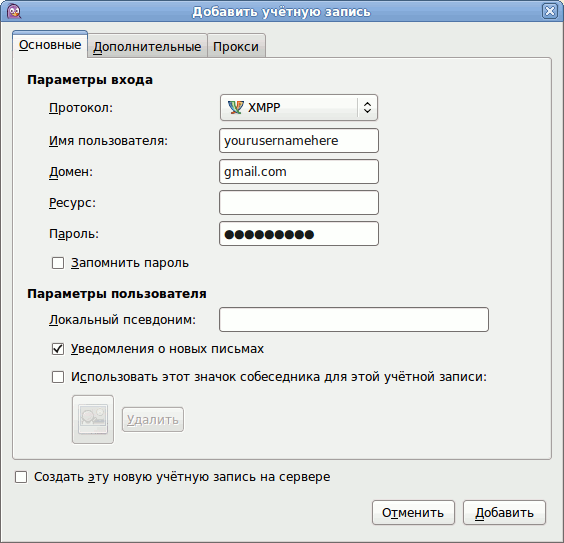Click the disabled Удалить button
This screenshot has width=564, height=543.
pos(153,419)
